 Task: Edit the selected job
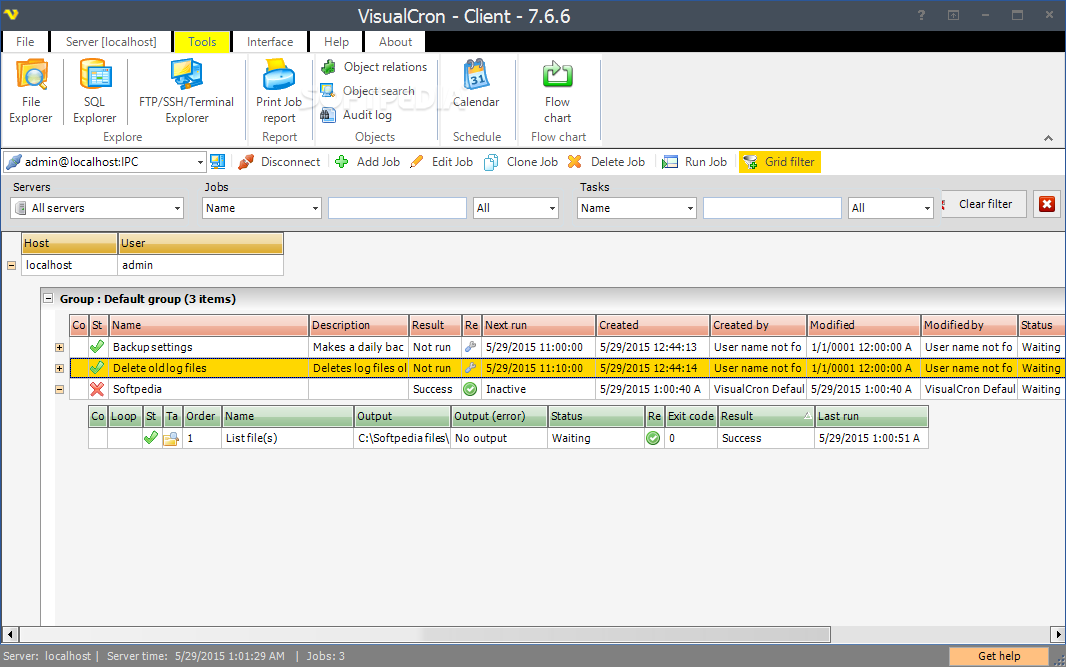tap(442, 162)
